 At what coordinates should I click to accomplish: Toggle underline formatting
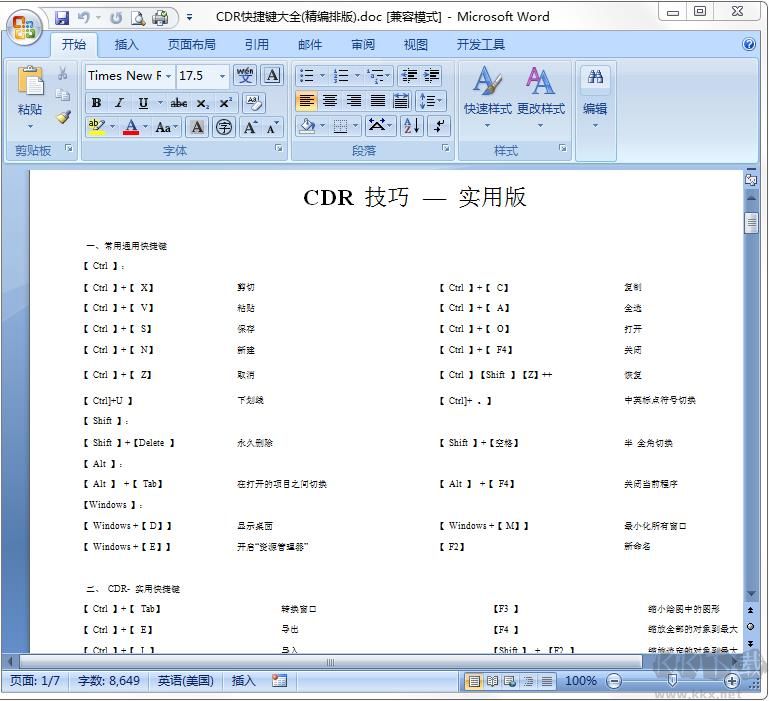click(143, 103)
